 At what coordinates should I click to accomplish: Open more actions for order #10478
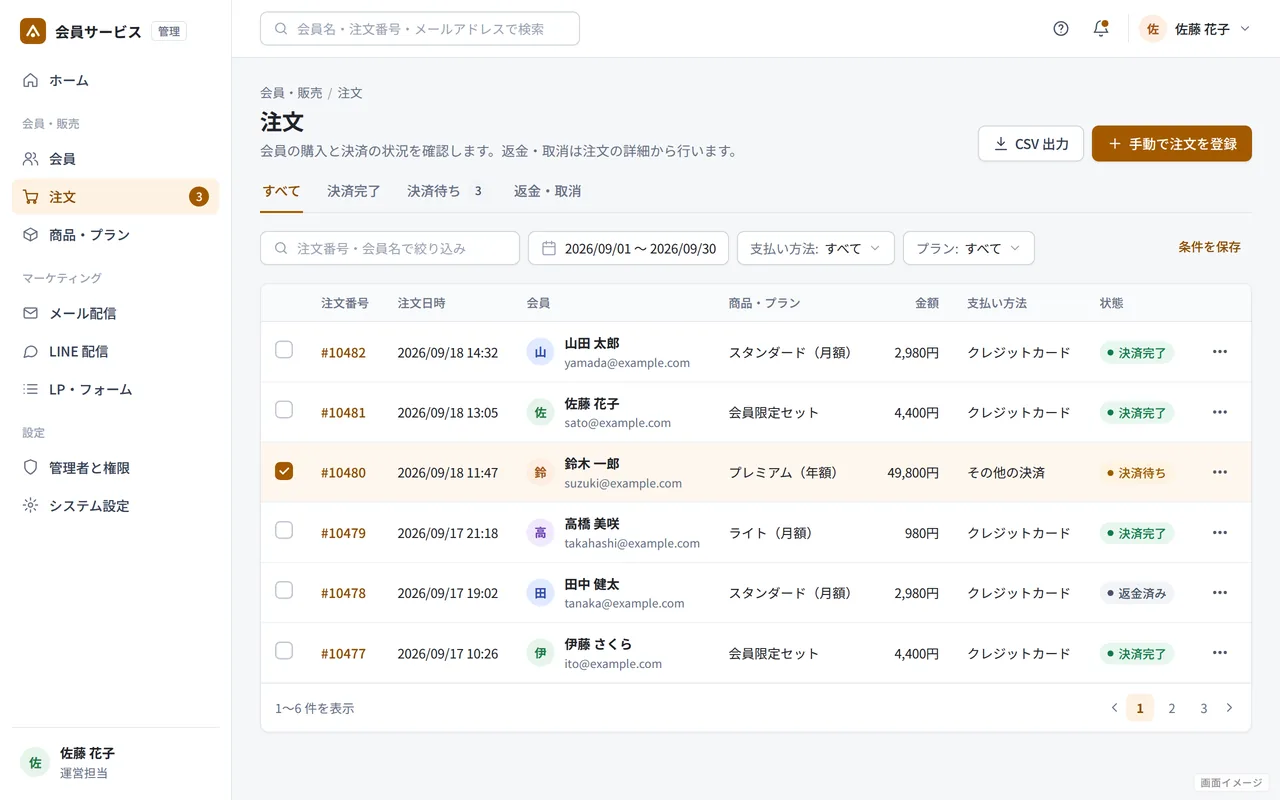point(1219,593)
